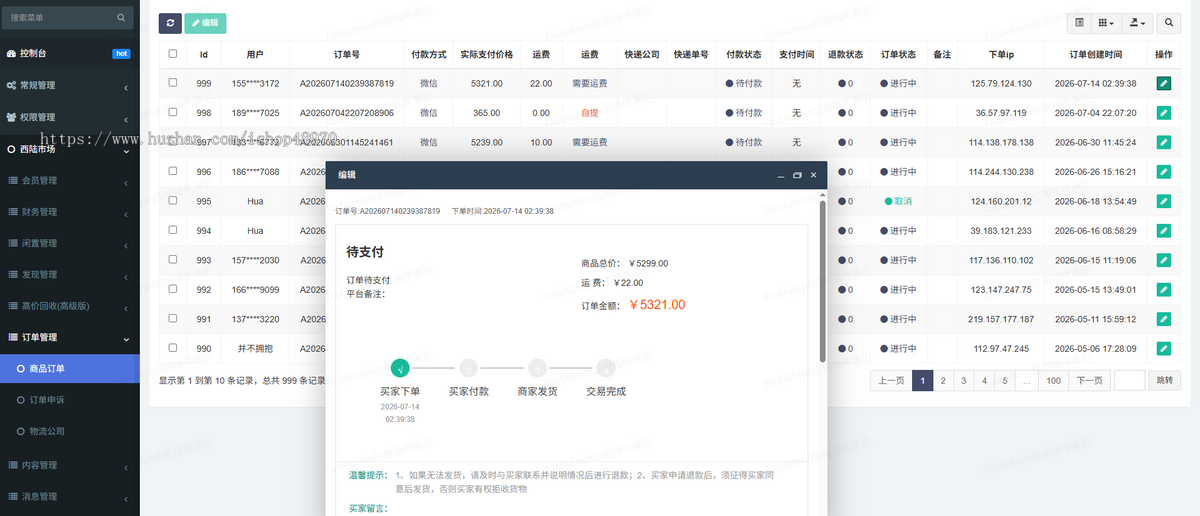Expand 消息管理 submenu
Image resolution: width=1200 pixels, height=516 pixels.
tap(70, 496)
